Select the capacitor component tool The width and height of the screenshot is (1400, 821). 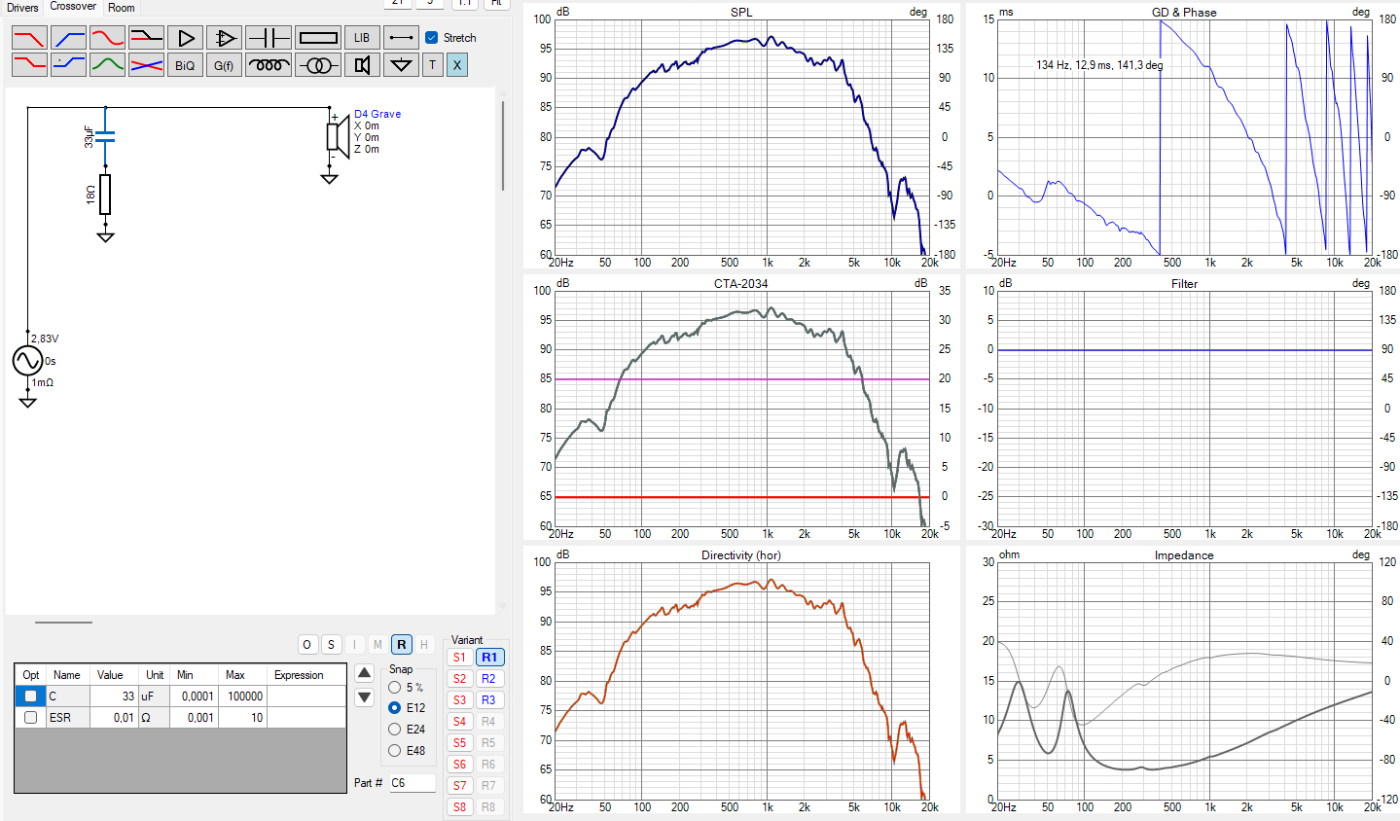(268, 38)
